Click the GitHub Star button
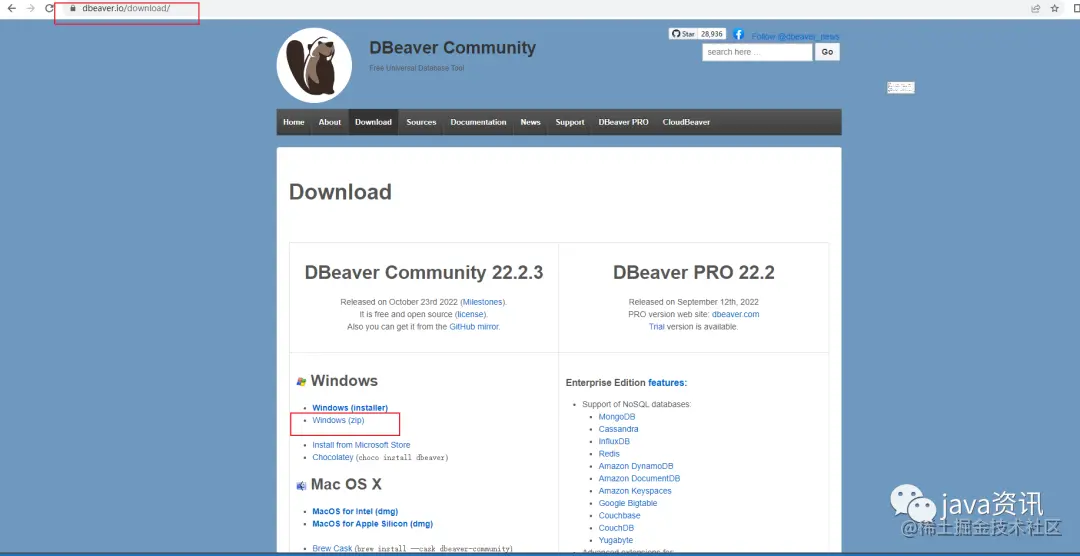This screenshot has height=556, width=1080. 683,34
